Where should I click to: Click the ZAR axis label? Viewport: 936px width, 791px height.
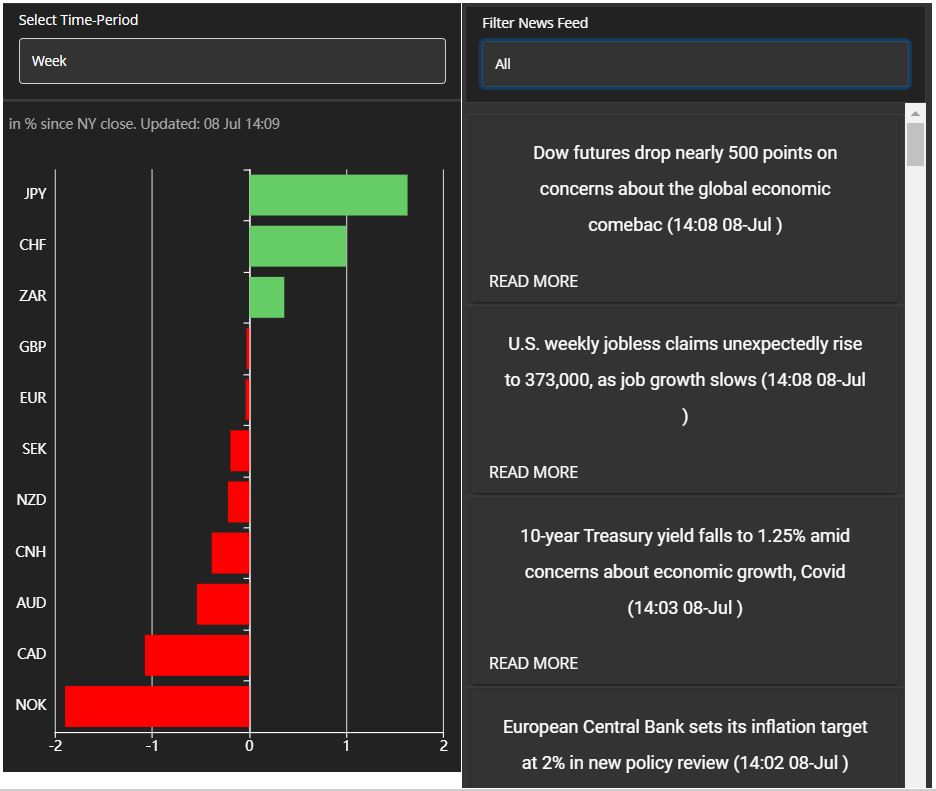pyautogui.click(x=33, y=296)
